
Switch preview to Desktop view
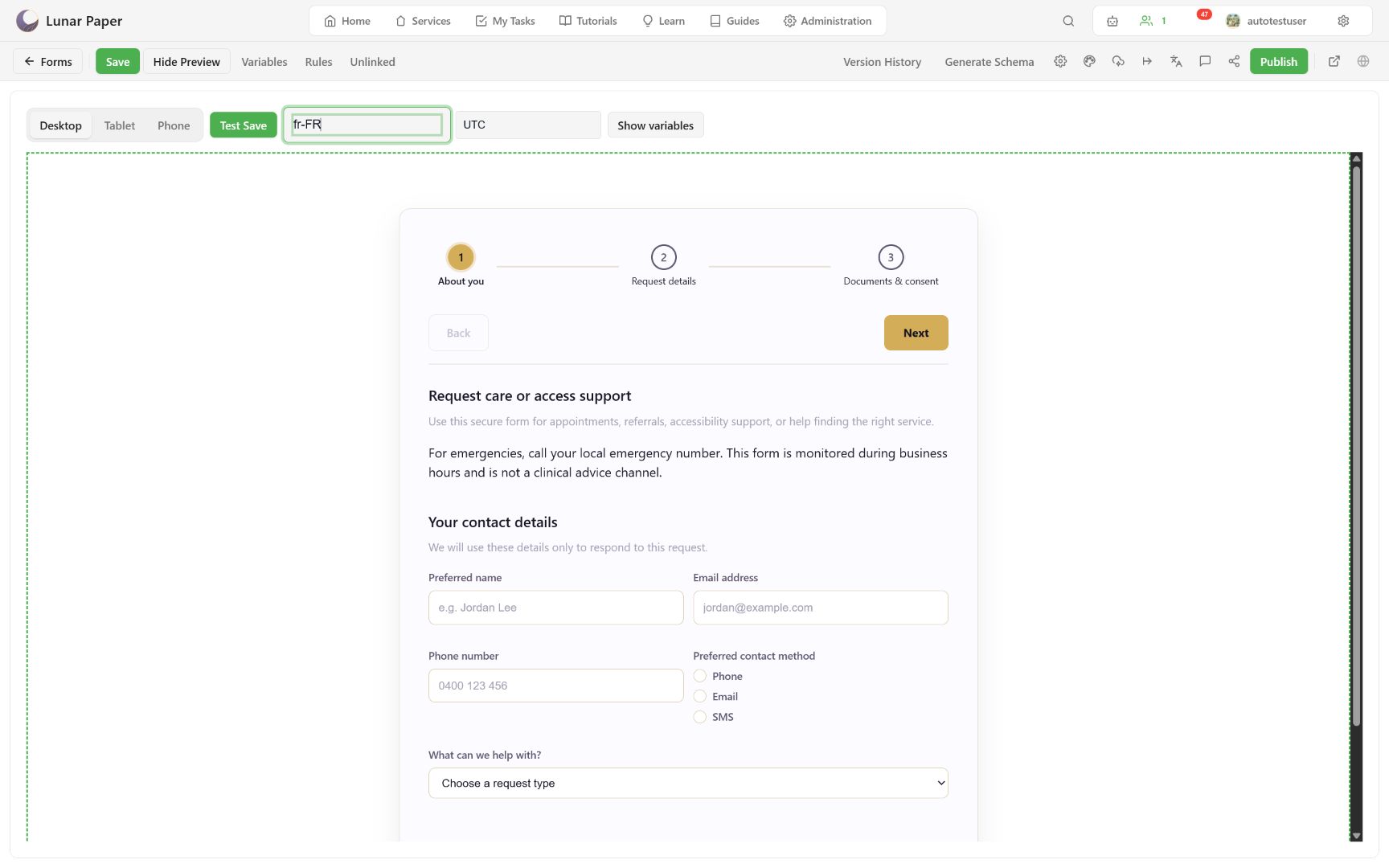click(60, 125)
